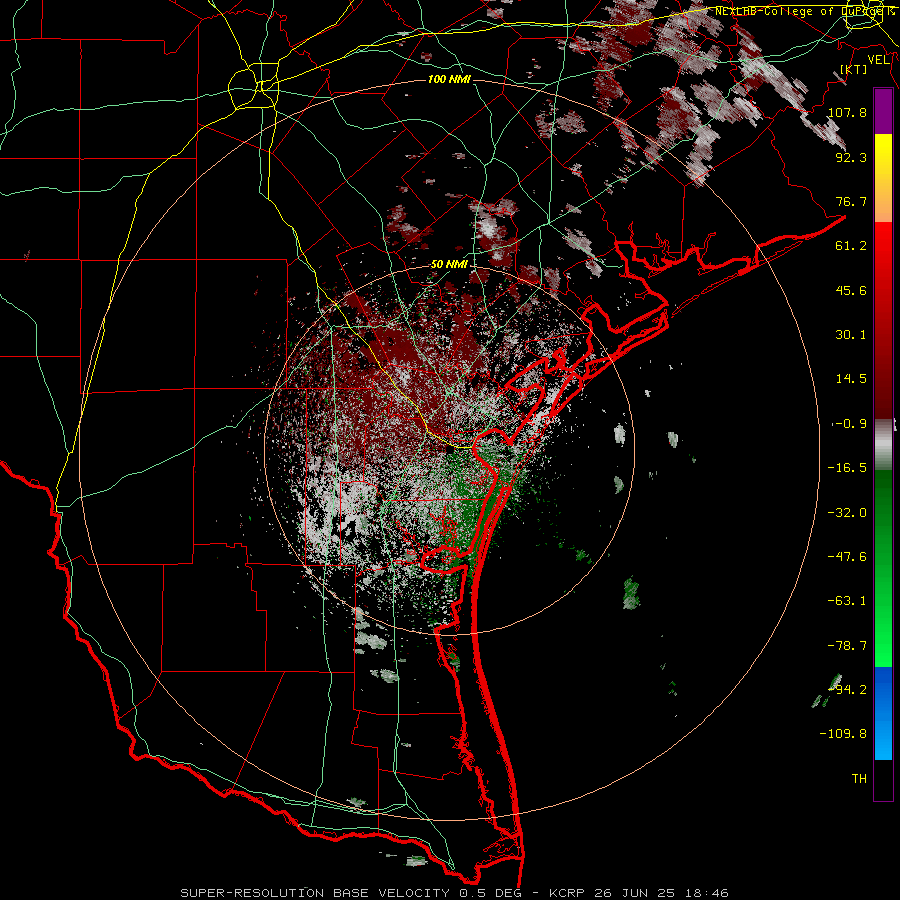Image resolution: width=900 pixels, height=900 pixels.
Task: Click the -63.1 legend value
Action: pyautogui.click(x=847, y=601)
